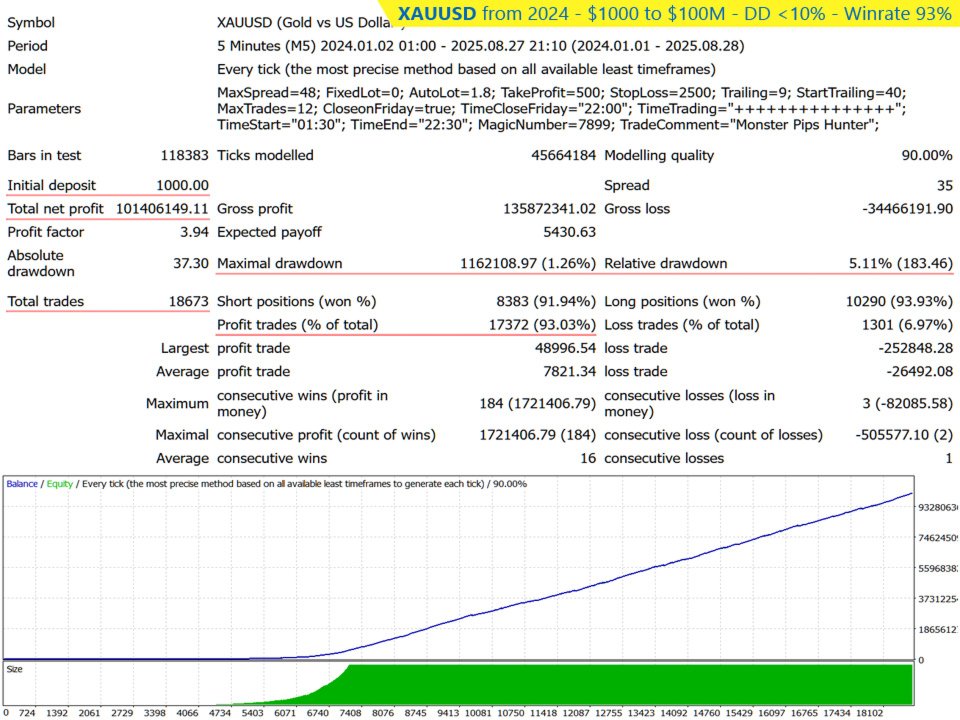This screenshot has height=720, width=960.
Task: Click the Balance legend label in chart
Action: point(22,484)
